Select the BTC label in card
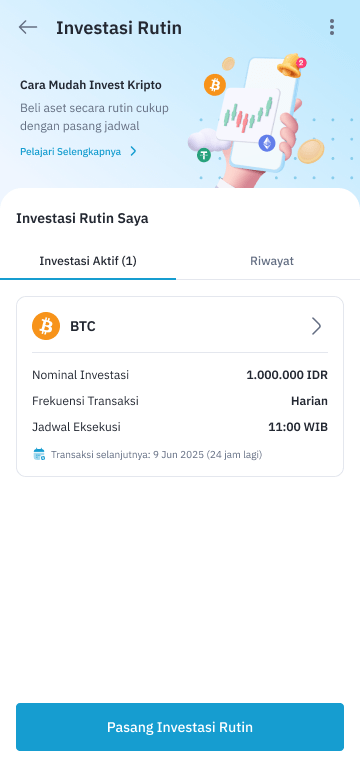This screenshot has height=775, width=360. point(83,327)
